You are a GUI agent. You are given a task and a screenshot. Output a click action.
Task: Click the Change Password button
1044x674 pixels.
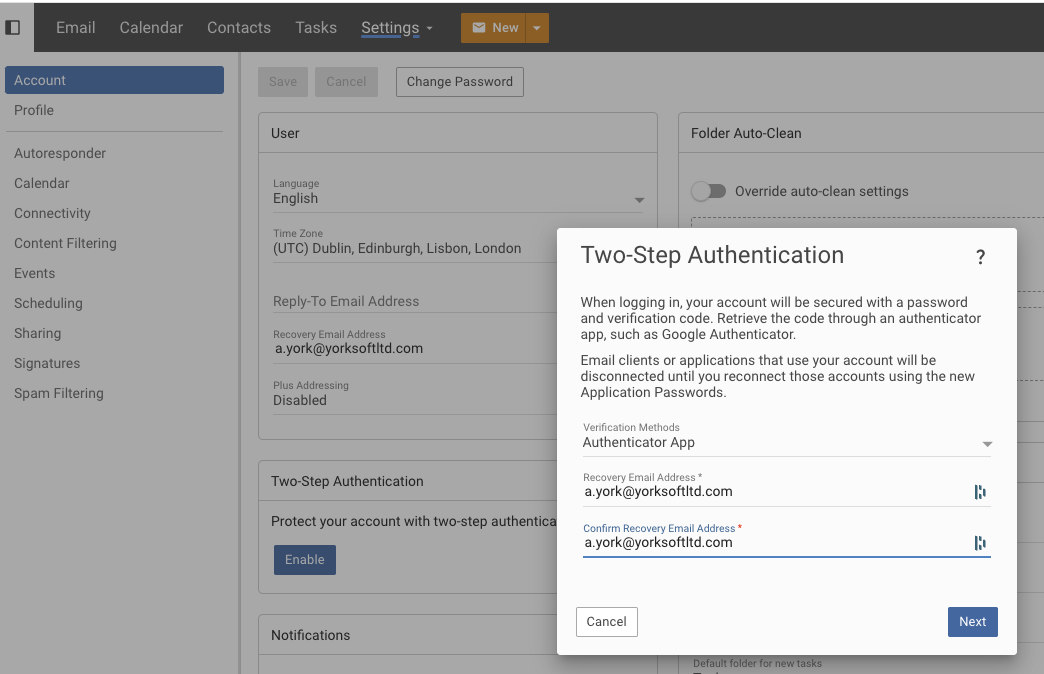(x=459, y=82)
